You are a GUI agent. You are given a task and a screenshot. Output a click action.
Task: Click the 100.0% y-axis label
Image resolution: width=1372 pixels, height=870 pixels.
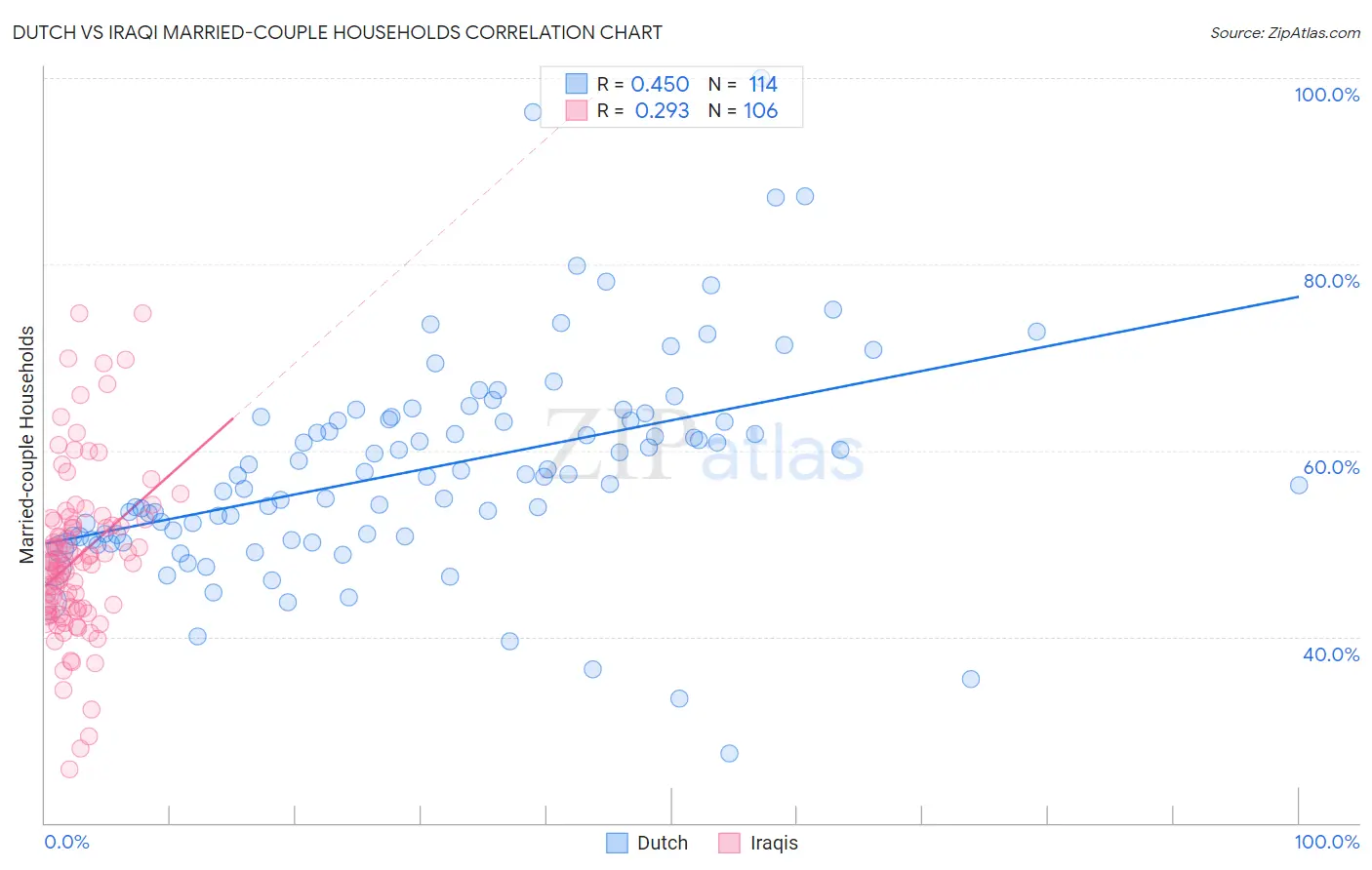(x=1326, y=95)
